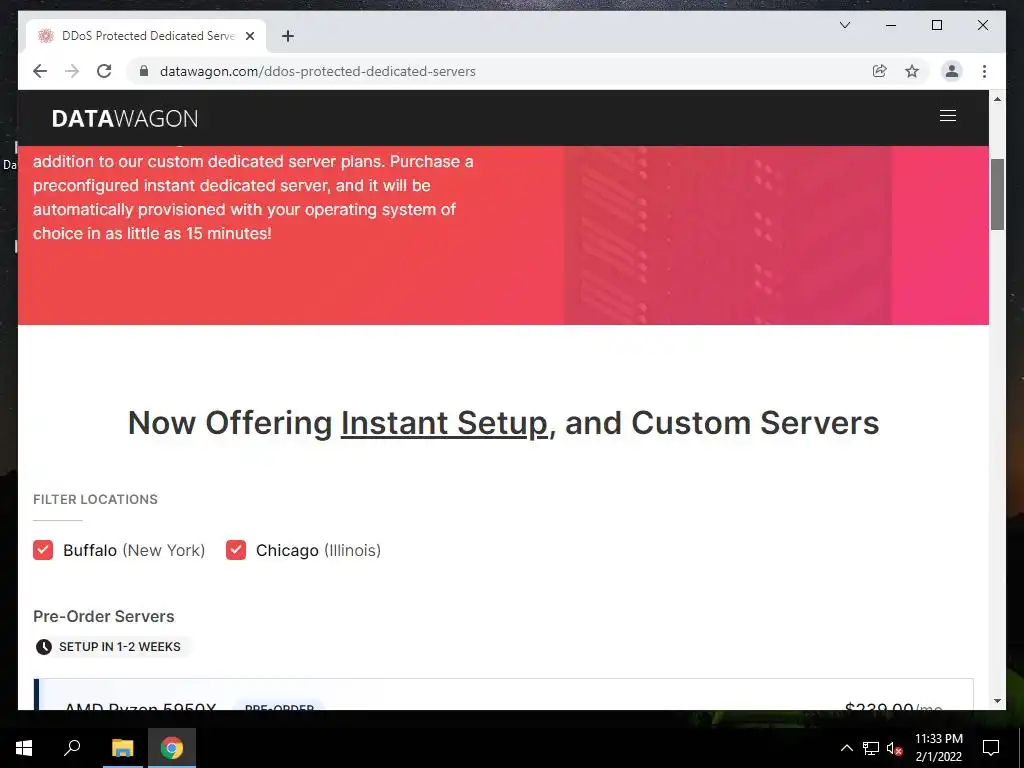This screenshot has height=768, width=1024.
Task: Open the muted volume tray icon
Action: pyautogui.click(x=894, y=748)
